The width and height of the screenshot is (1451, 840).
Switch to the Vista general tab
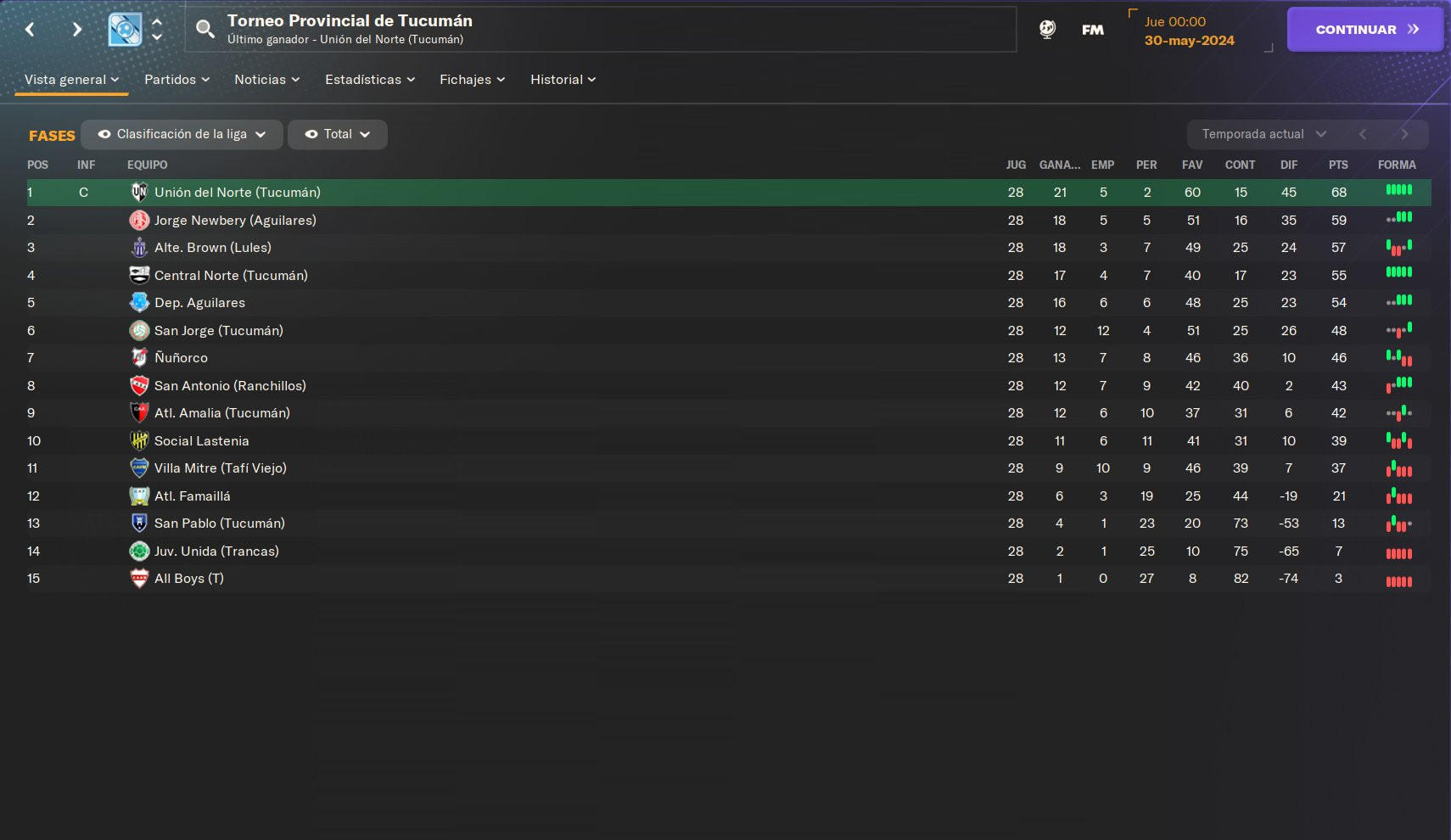[71, 80]
